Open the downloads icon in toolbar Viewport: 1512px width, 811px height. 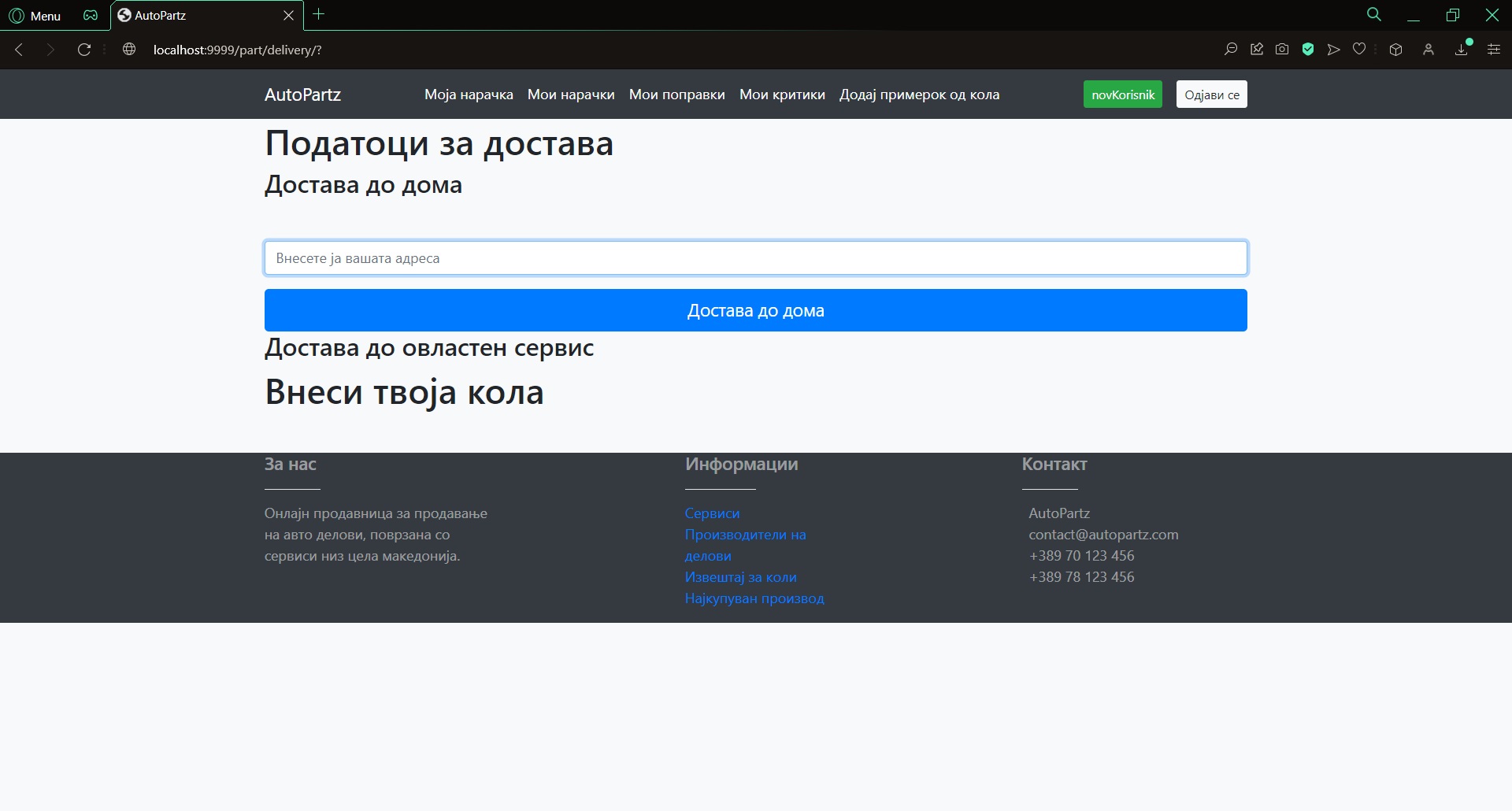tap(1462, 50)
